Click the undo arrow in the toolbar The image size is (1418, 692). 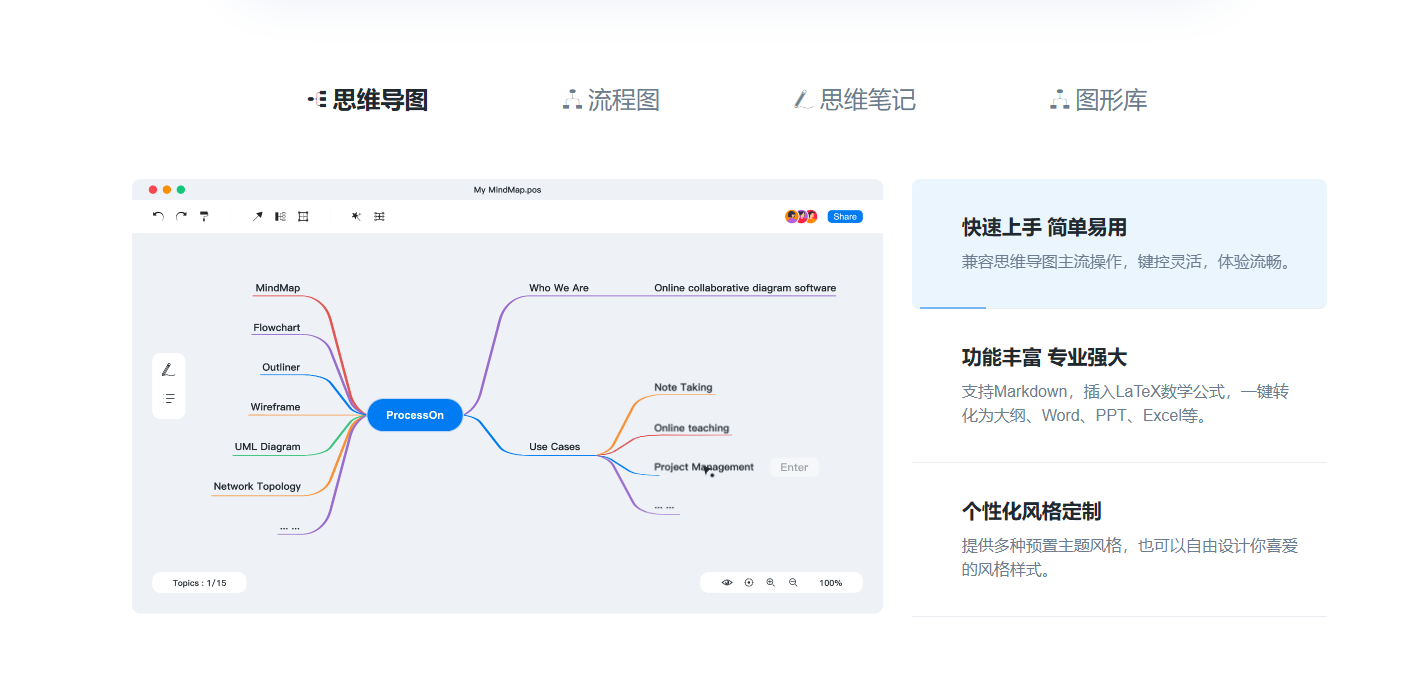158,216
